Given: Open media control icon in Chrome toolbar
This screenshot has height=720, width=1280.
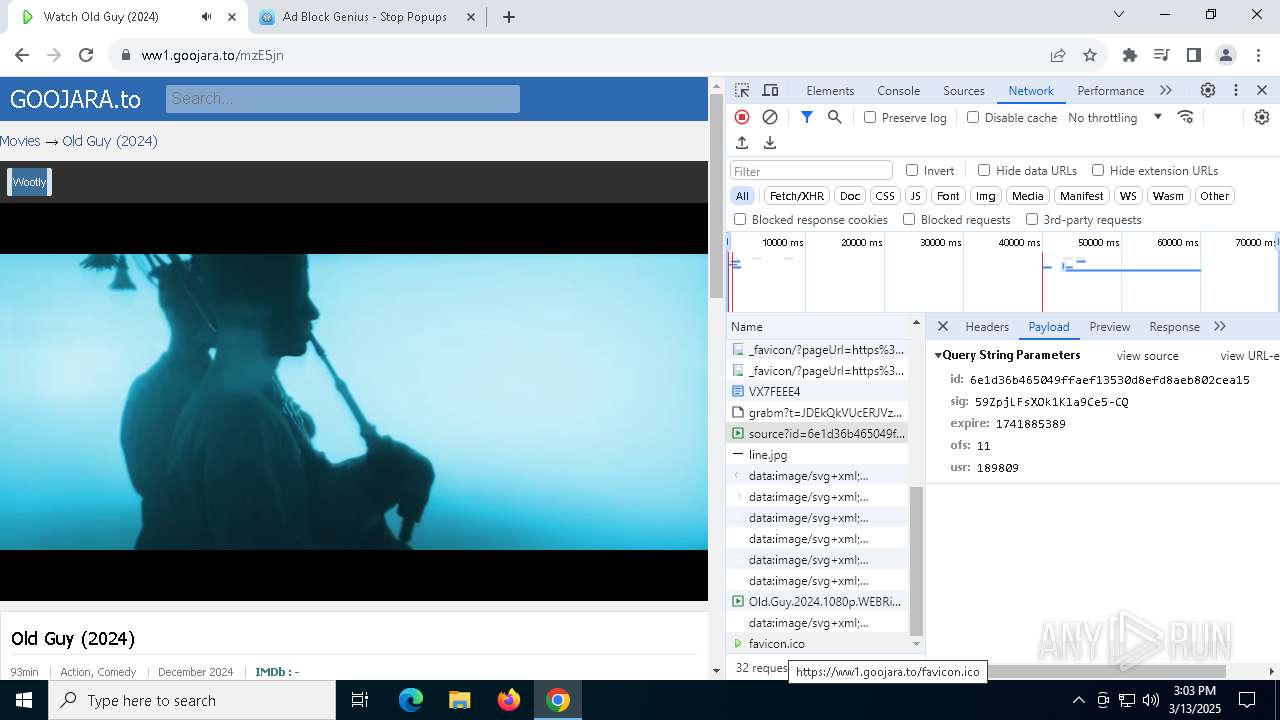Looking at the screenshot, I should pyautogui.click(x=1161, y=55).
